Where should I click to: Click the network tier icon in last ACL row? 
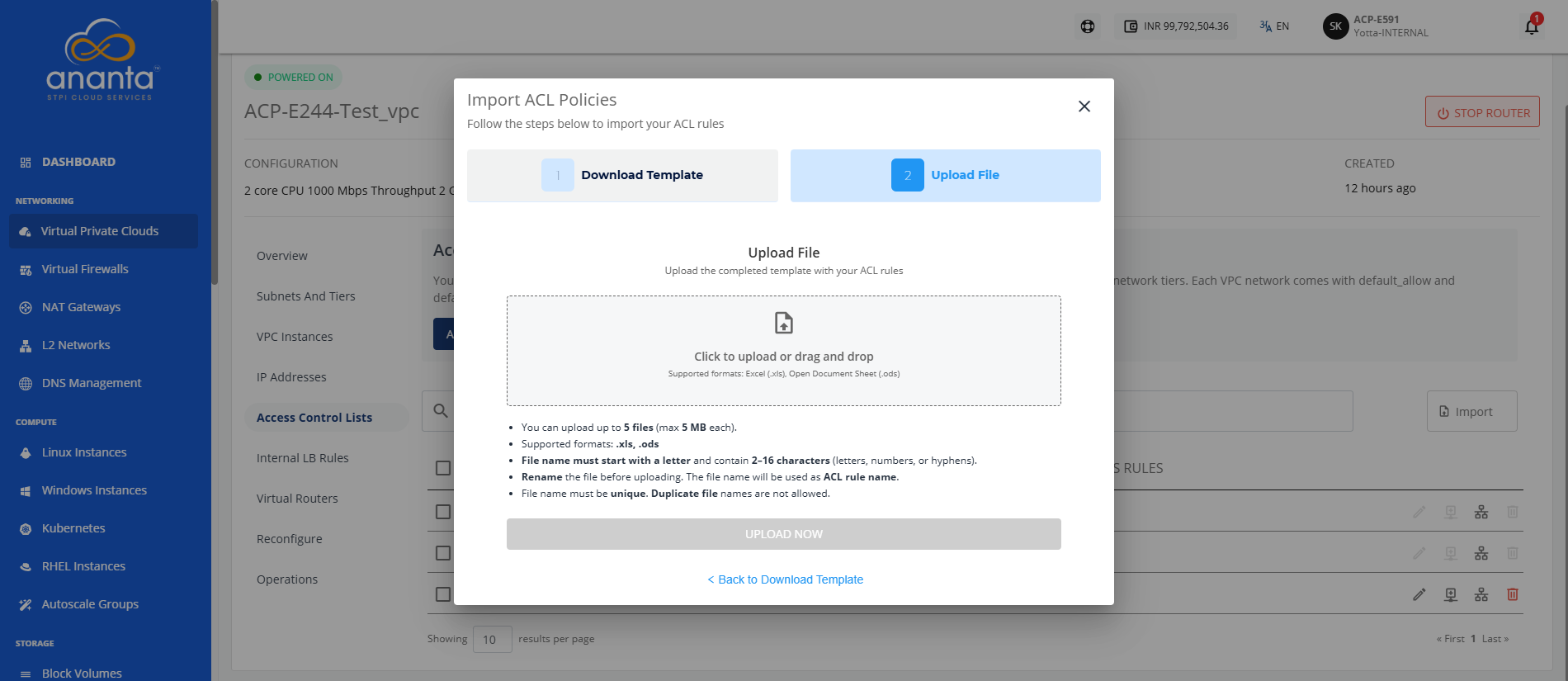click(x=1481, y=594)
